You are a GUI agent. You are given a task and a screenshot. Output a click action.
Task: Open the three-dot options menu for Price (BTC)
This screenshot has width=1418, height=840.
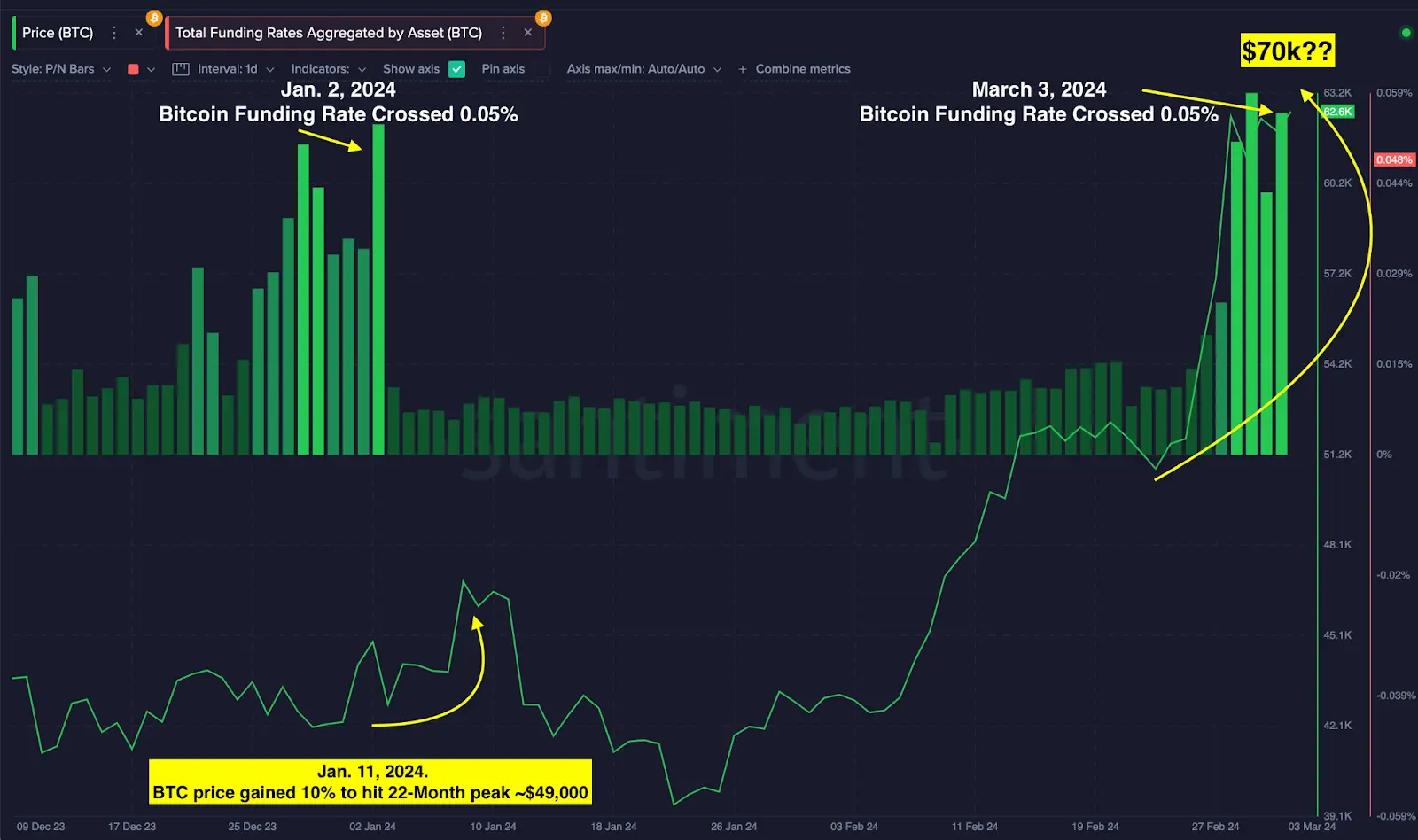(x=114, y=32)
